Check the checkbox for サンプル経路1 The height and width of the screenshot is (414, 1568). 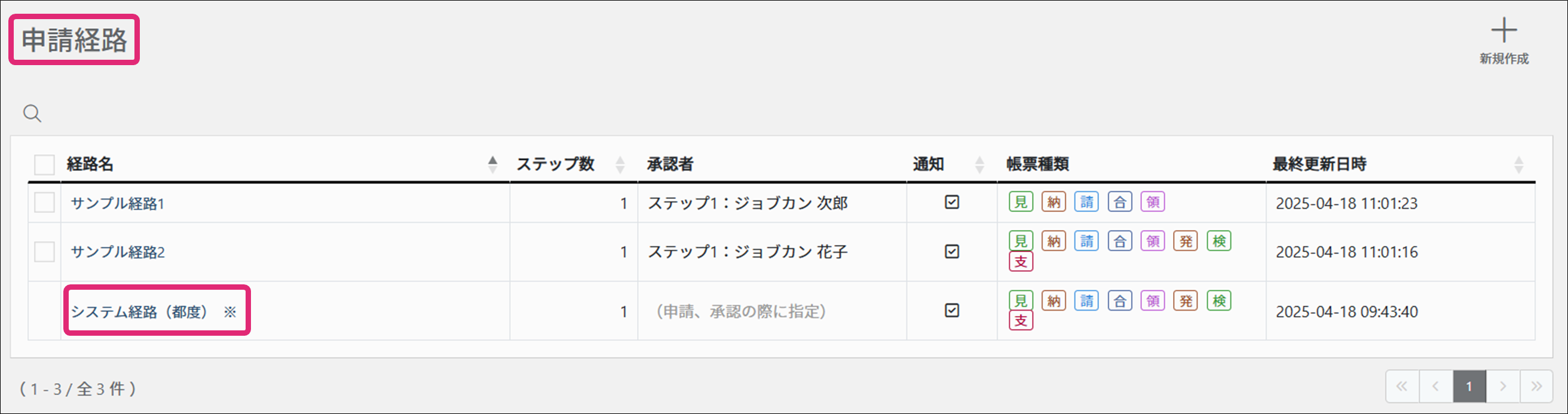(x=44, y=203)
